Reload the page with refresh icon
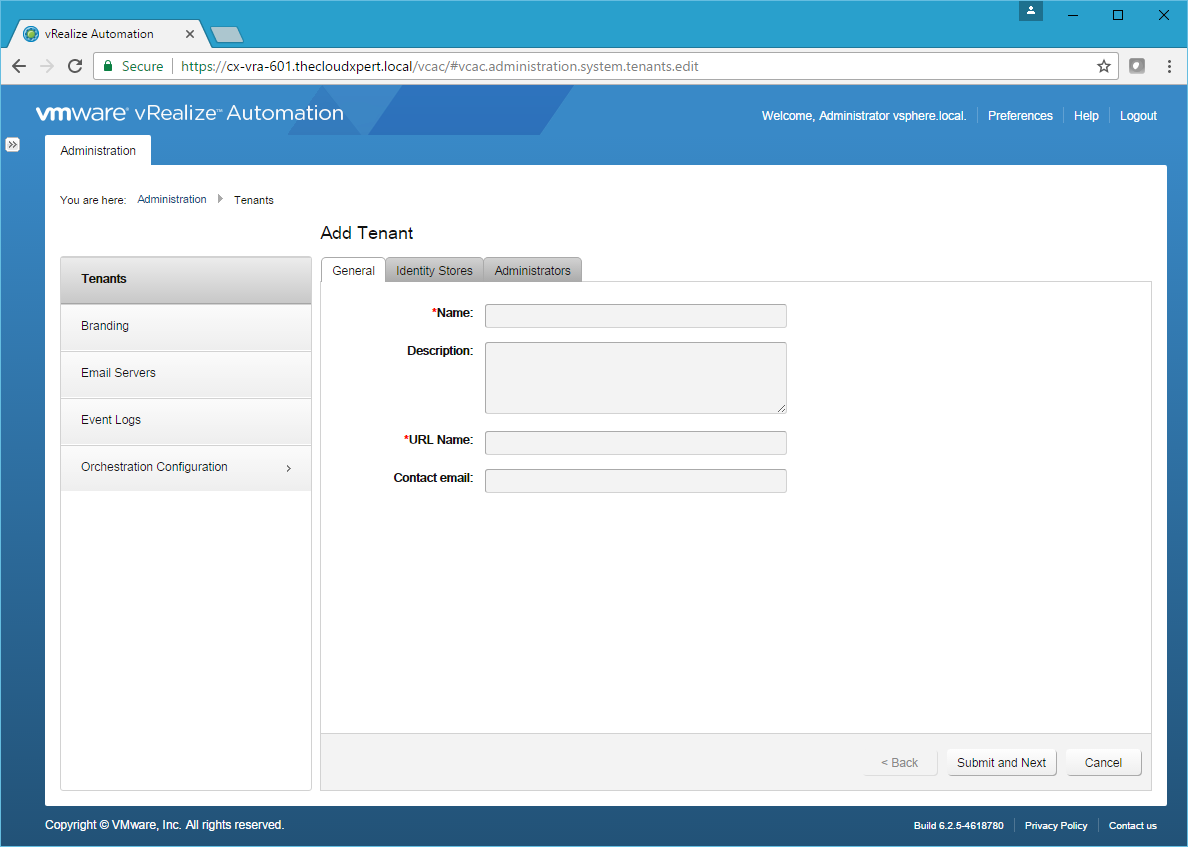Image resolution: width=1188 pixels, height=847 pixels. click(x=74, y=66)
